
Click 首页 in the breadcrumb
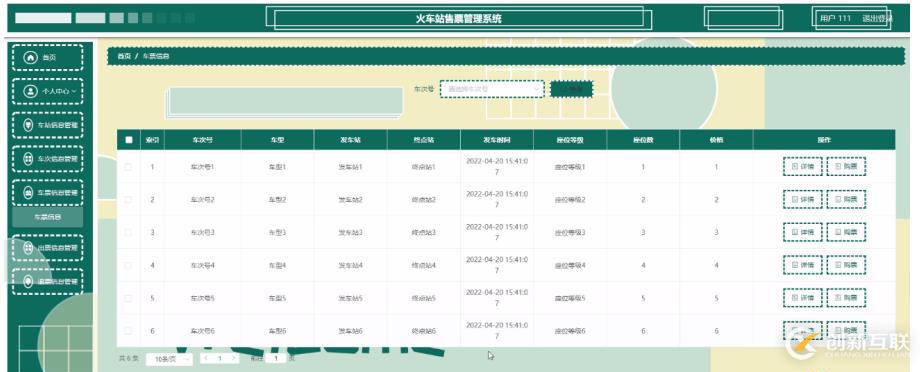[124, 56]
